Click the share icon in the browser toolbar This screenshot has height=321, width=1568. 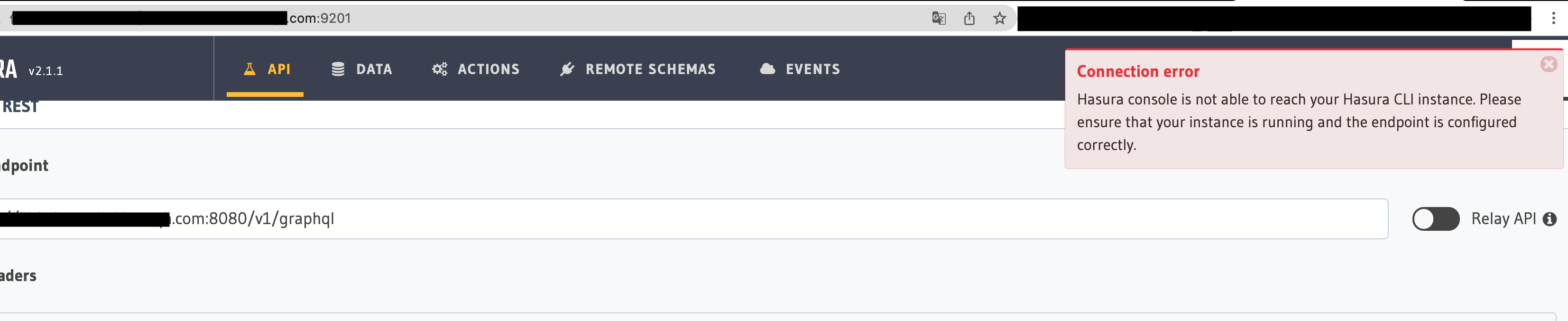969,18
